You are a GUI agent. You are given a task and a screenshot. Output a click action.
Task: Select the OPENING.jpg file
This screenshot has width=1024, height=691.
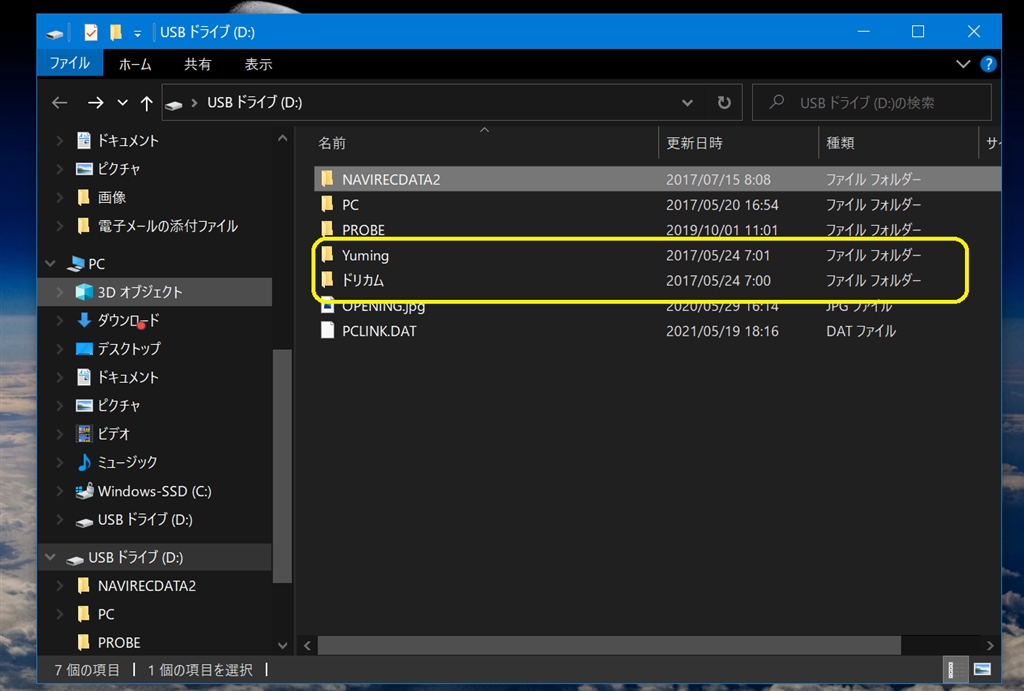point(383,306)
